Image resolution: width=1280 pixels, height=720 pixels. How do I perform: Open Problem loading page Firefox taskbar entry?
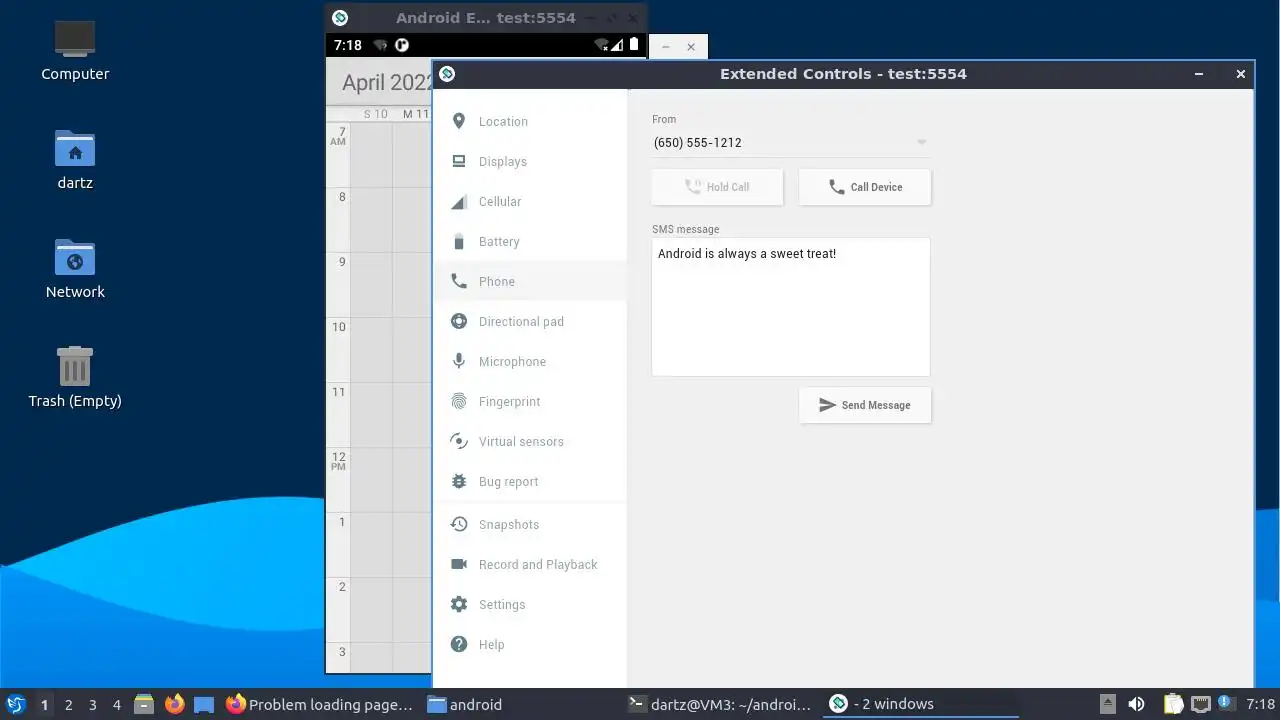320,704
